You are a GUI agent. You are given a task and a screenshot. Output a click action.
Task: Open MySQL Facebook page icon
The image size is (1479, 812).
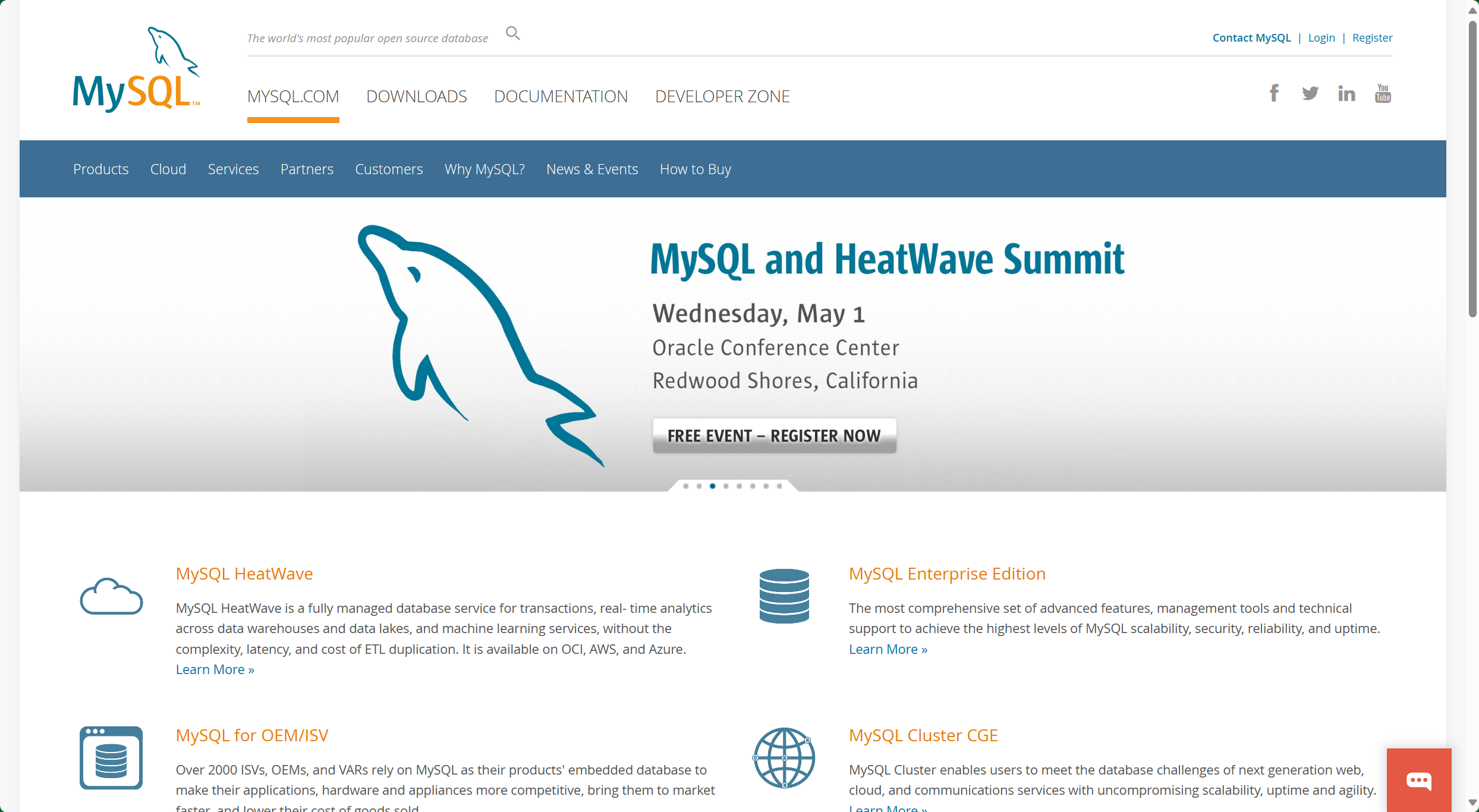1274,93
